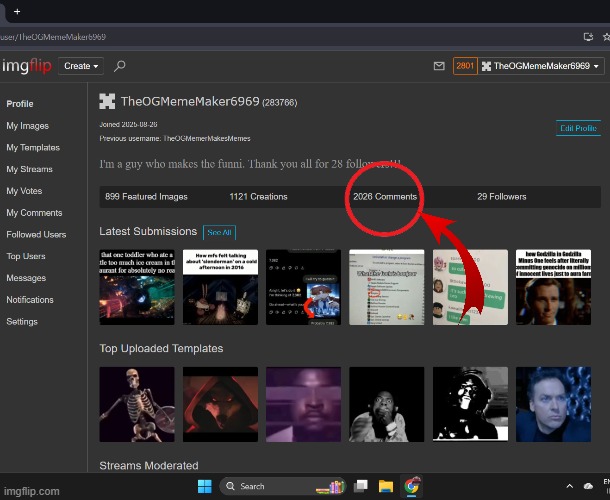Open the green chat bubbles submission thumbnail

[470, 287]
